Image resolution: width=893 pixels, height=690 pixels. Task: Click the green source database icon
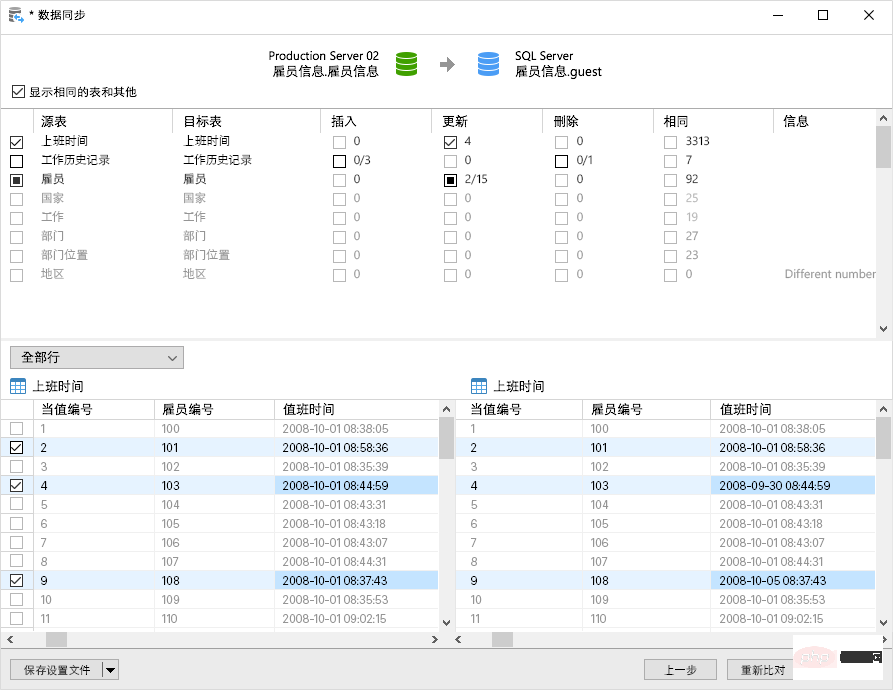(x=406, y=64)
